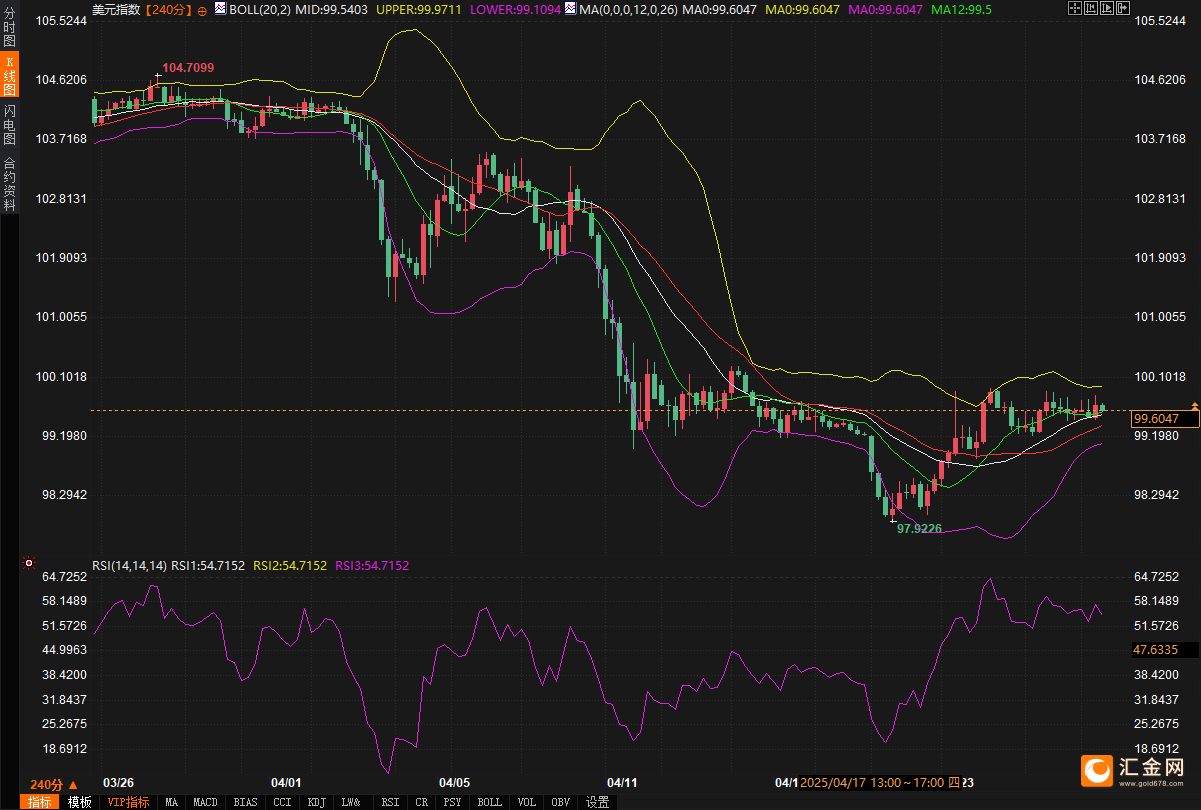Click the 04/05 date on time axis
The image size is (1201, 810).
pyautogui.click(x=454, y=781)
